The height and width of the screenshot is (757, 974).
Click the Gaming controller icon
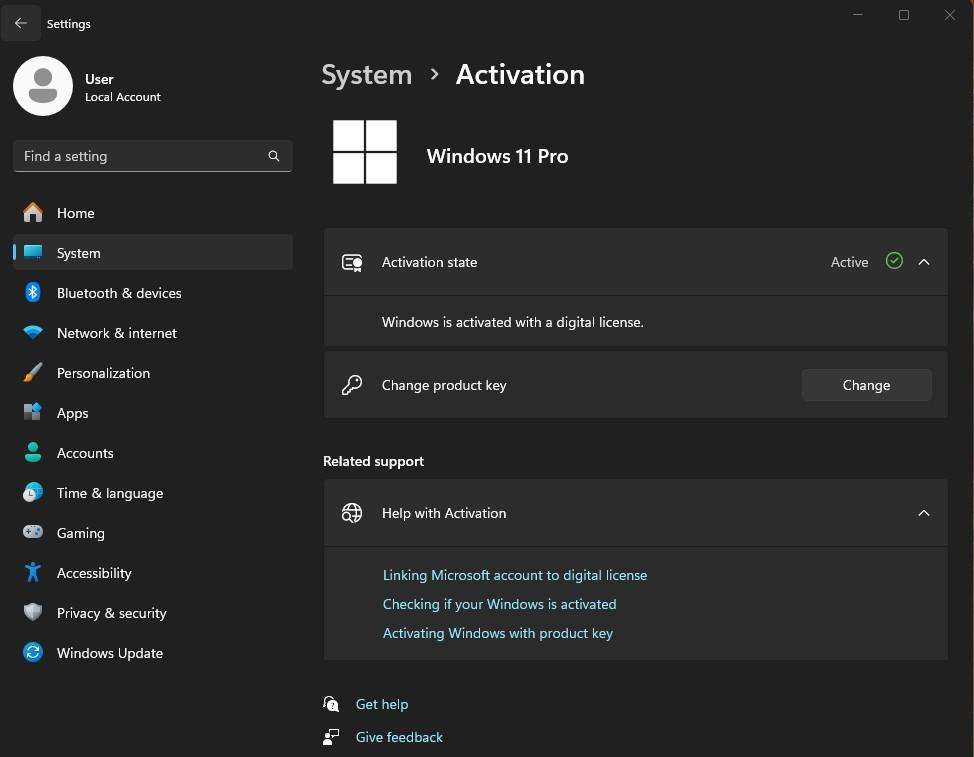pyautogui.click(x=33, y=533)
